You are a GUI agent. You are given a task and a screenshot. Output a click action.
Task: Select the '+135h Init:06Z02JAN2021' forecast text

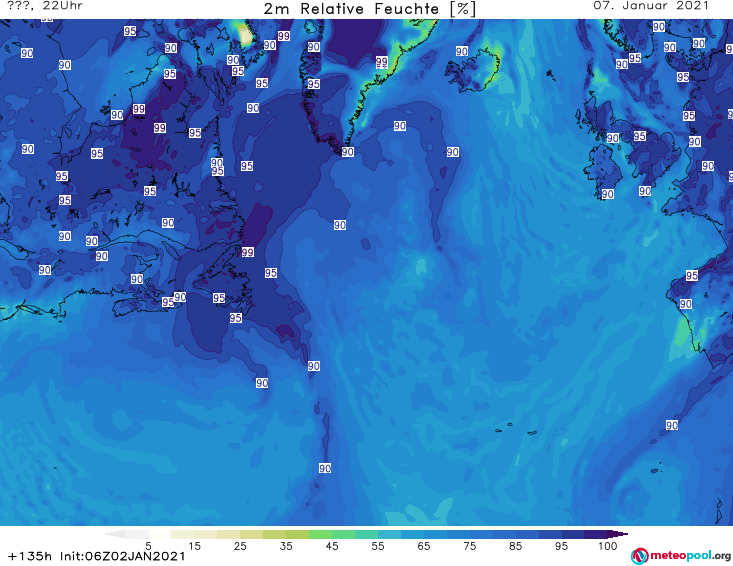click(97, 556)
